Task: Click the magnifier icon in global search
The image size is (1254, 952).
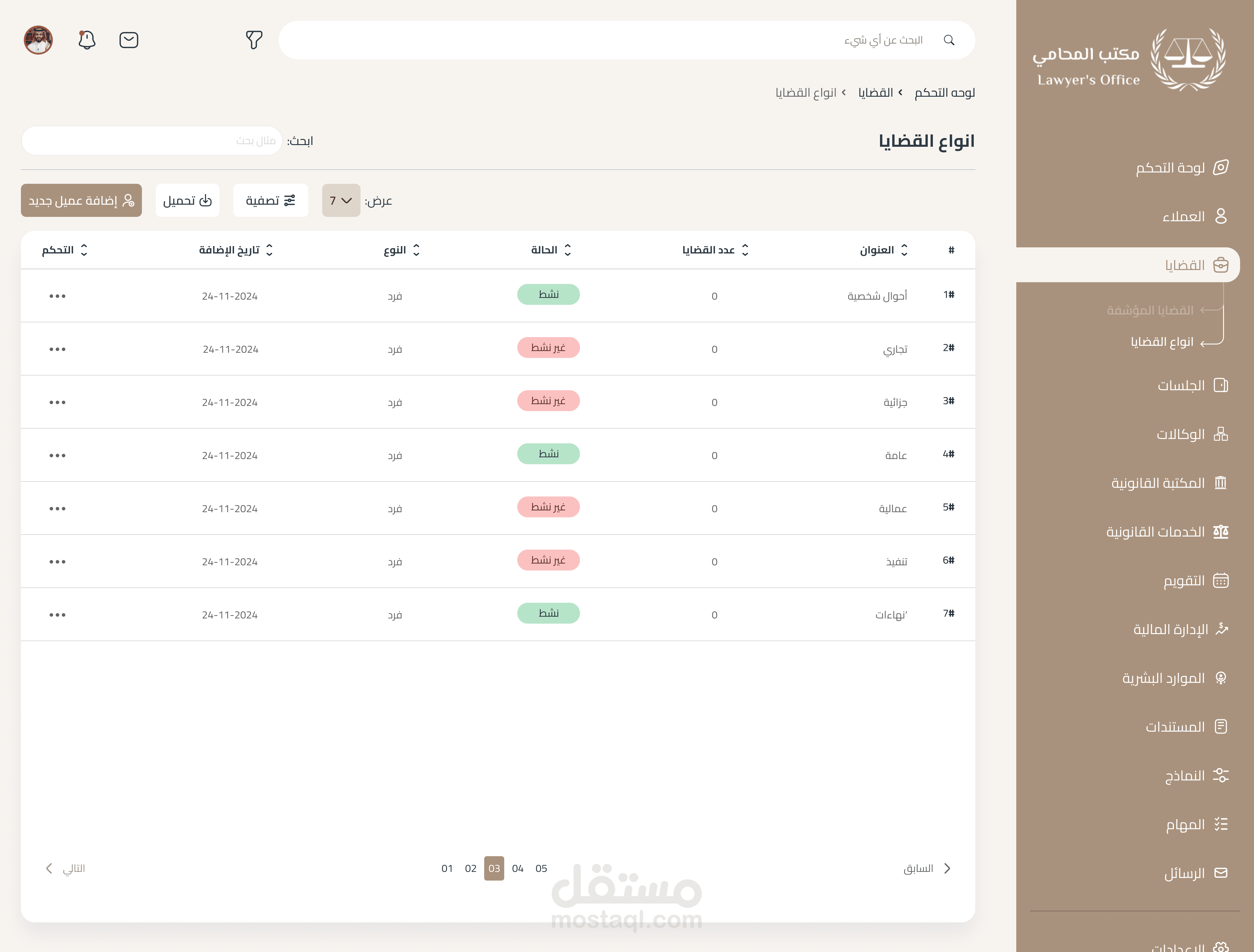Action: [949, 40]
